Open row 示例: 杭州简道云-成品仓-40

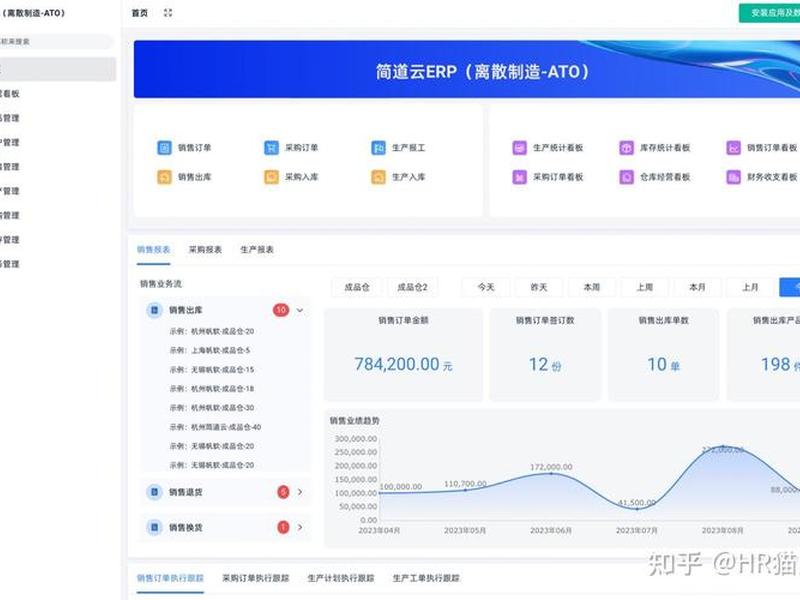click(215, 427)
